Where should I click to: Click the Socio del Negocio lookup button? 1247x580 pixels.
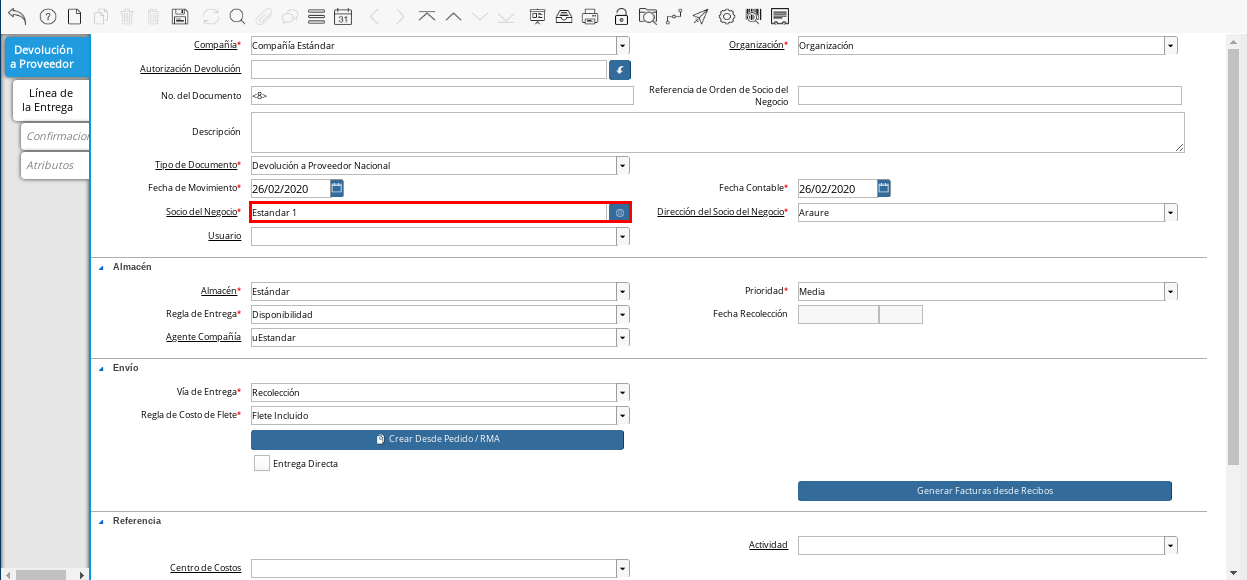click(620, 213)
